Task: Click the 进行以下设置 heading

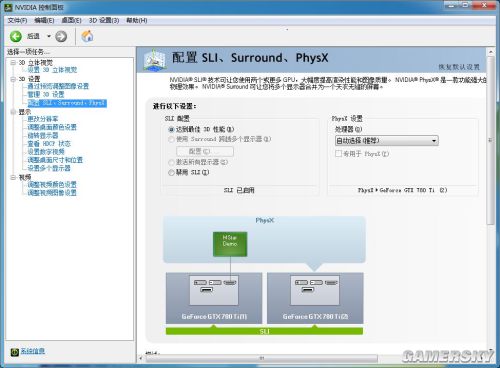Action: tap(174, 106)
